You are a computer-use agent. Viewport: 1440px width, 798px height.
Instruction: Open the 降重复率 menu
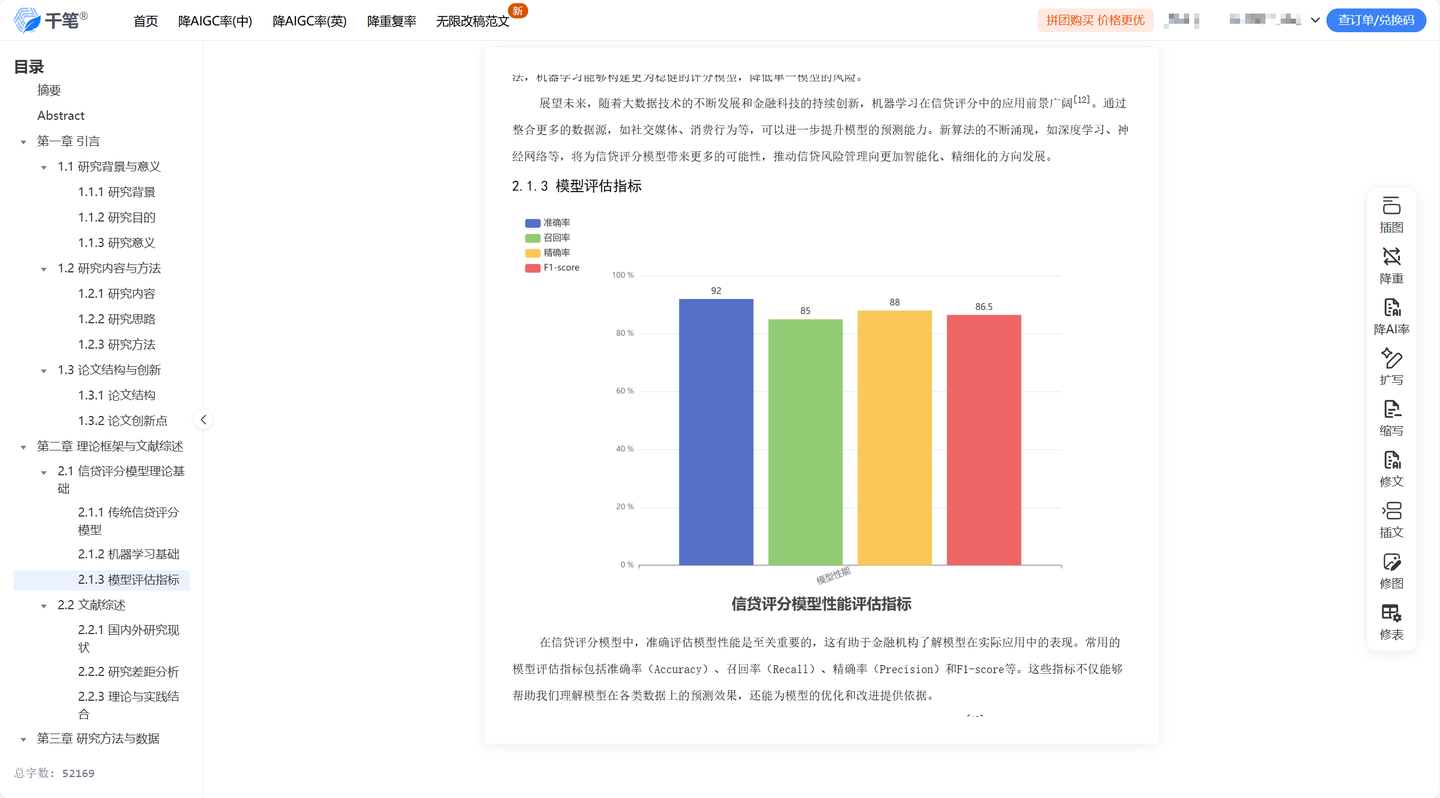(x=392, y=21)
